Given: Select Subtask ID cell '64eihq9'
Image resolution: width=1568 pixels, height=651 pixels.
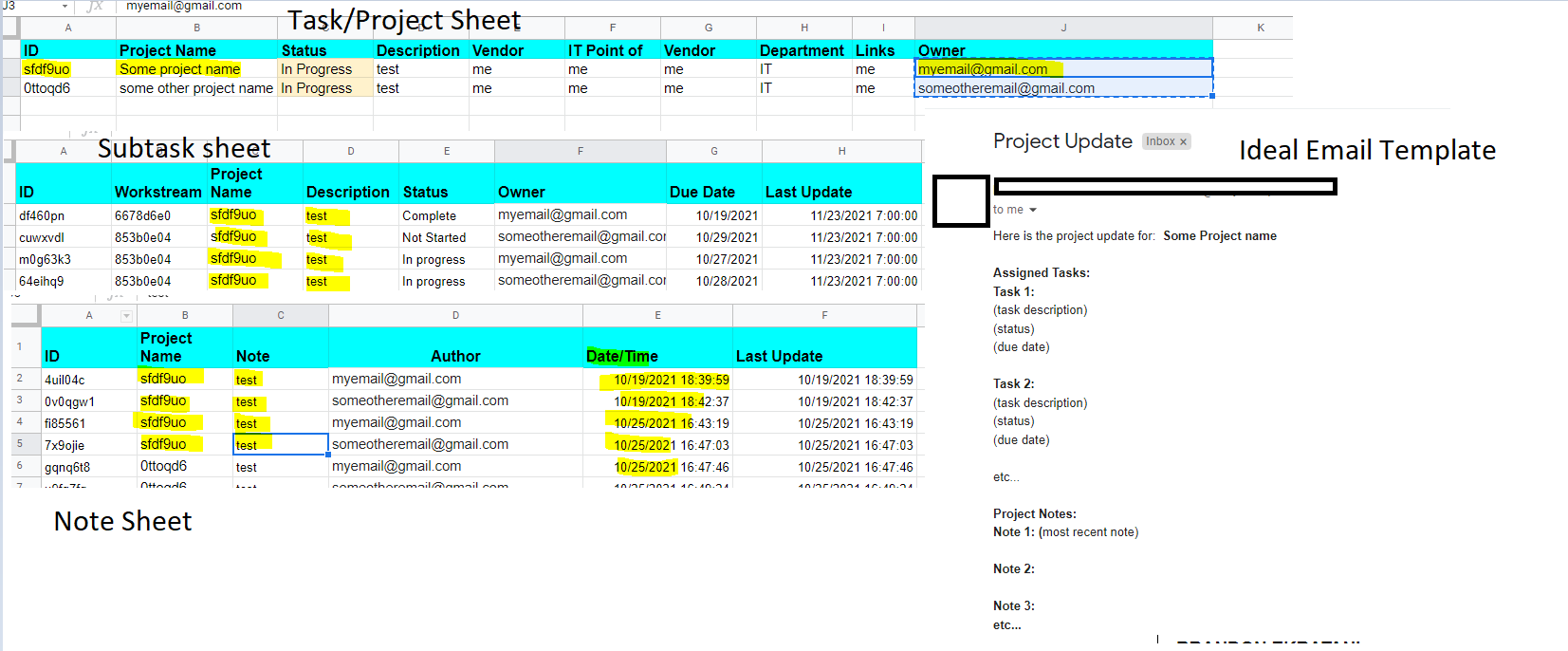Looking at the screenshot, I should (64, 281).
